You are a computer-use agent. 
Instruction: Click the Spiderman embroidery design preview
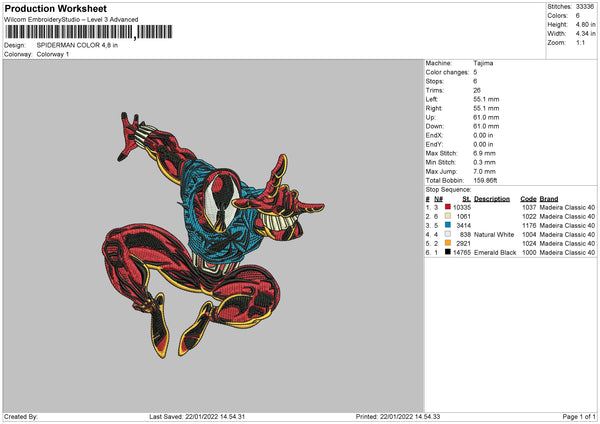coord(213,235)
